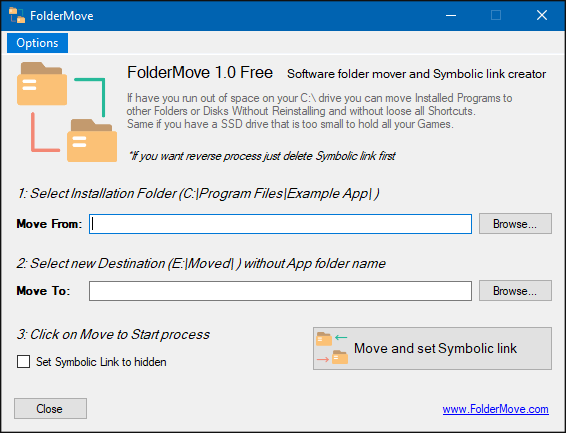Close the window with the X icon

click(x=542, y=15)
